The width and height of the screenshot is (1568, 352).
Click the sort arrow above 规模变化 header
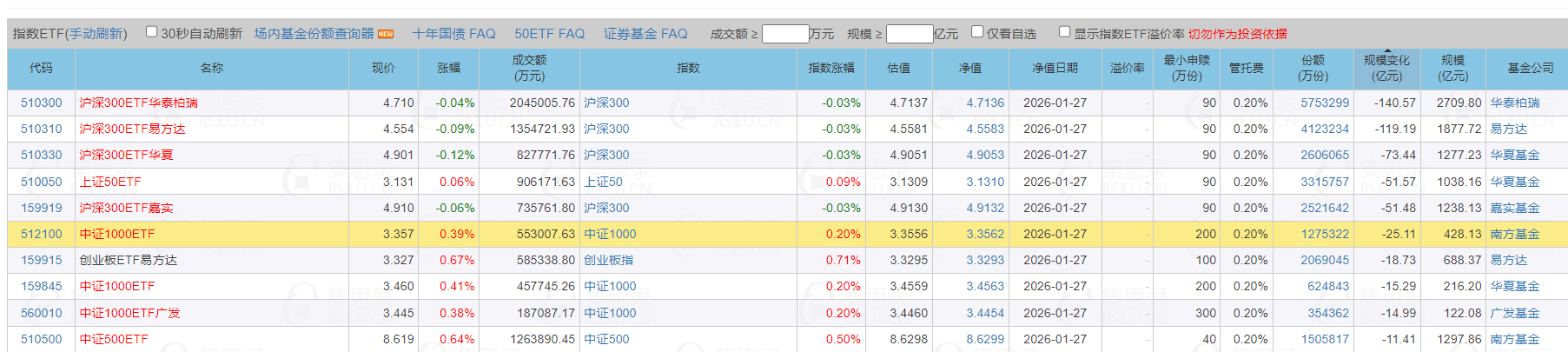(1386, 51)
